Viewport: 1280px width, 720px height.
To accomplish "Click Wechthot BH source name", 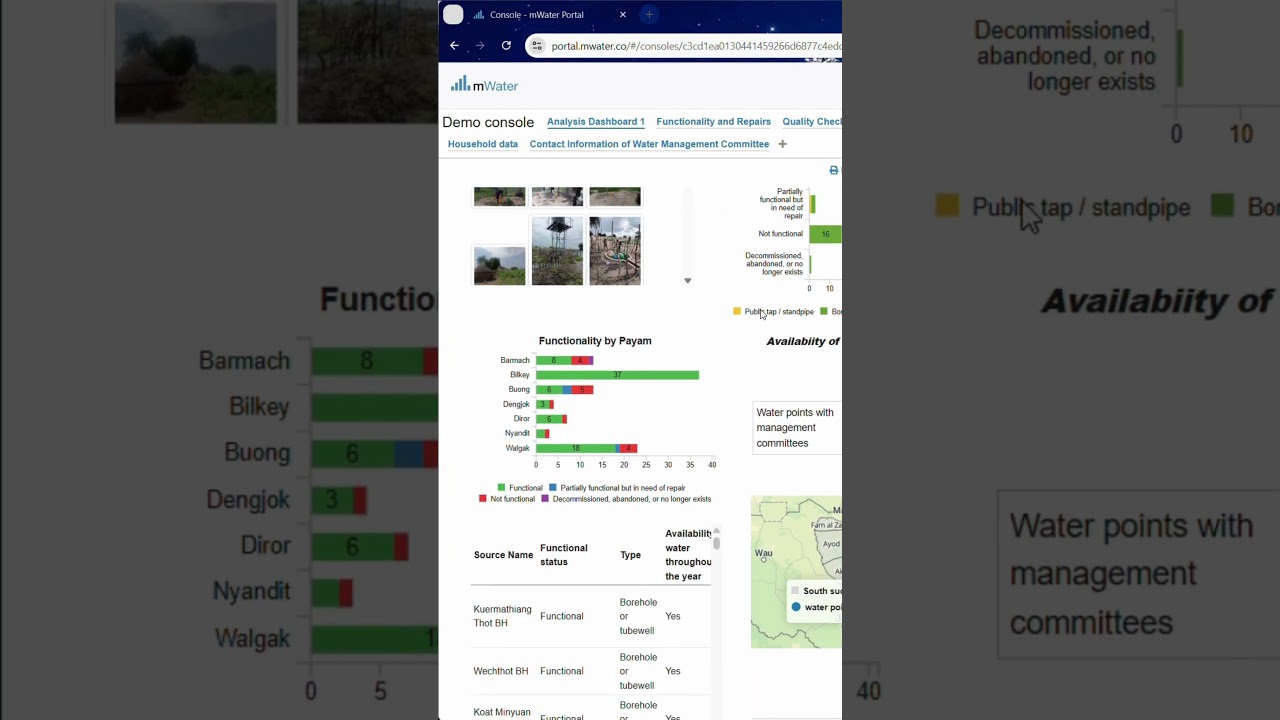I will (501, 671).
